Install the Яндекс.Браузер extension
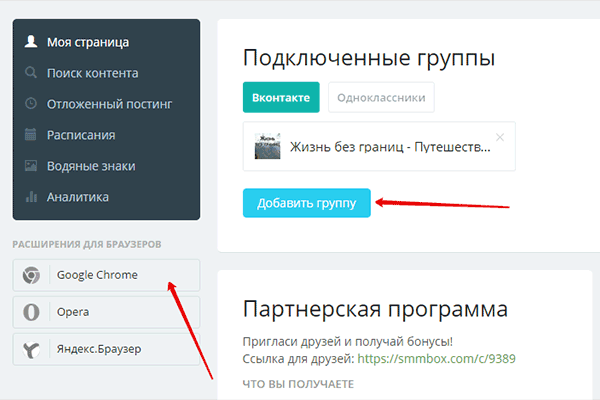600x400 pixels. point(106,349)
